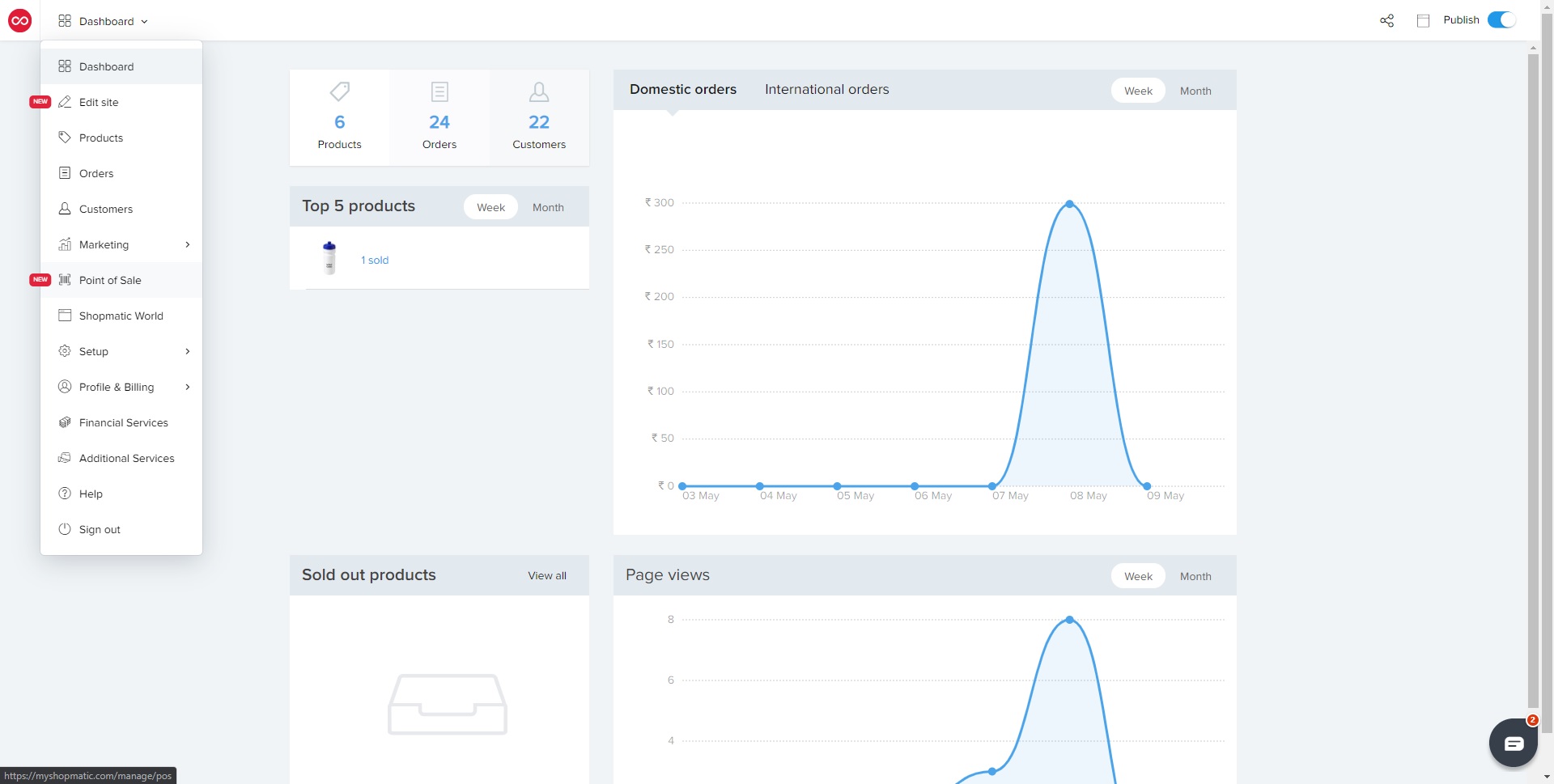The image size is (1554, 784).
Task: Expand the Marketing submenu arrow
Action: [188, 244]
